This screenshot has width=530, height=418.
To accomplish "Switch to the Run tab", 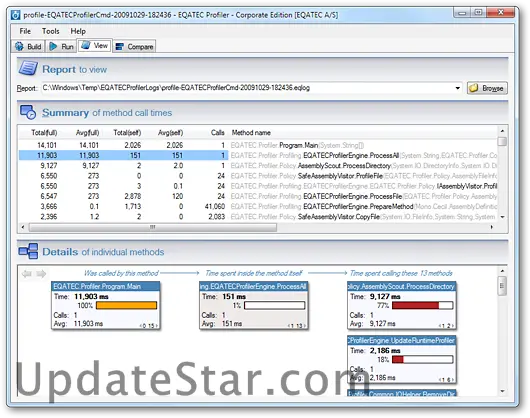I will point(61,46).
